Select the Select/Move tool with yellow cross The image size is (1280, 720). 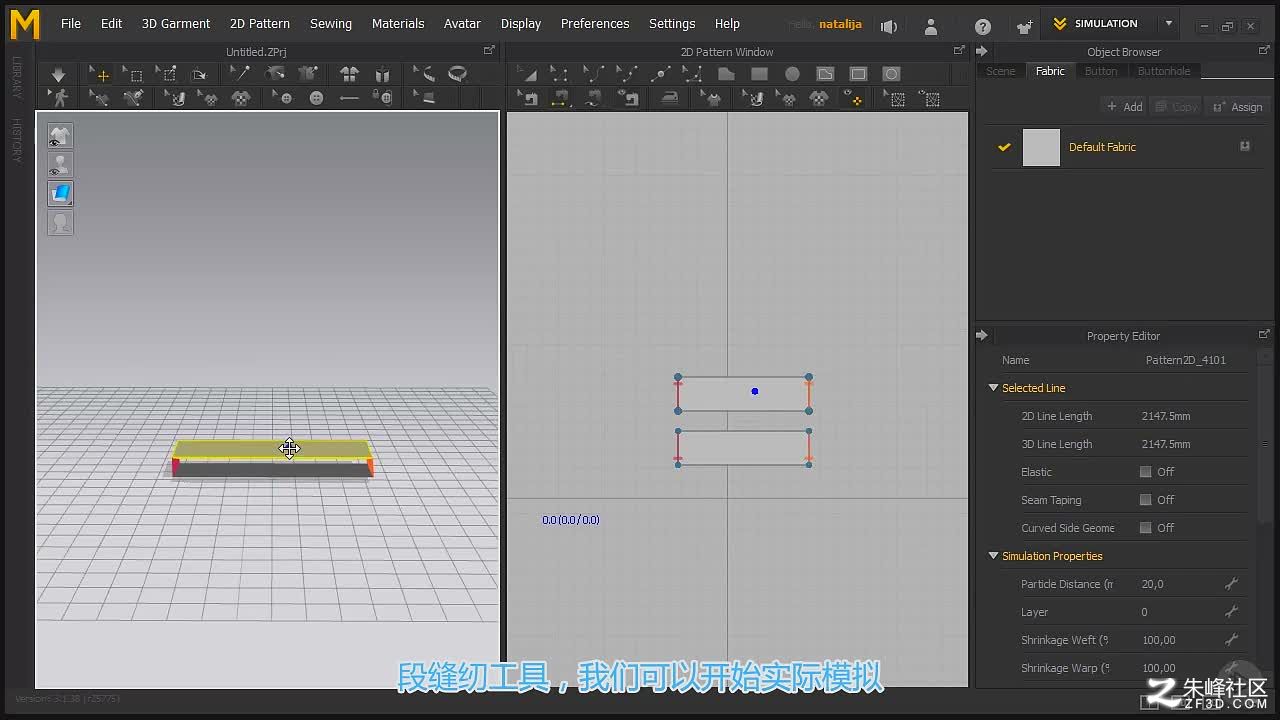coord(99,74)
